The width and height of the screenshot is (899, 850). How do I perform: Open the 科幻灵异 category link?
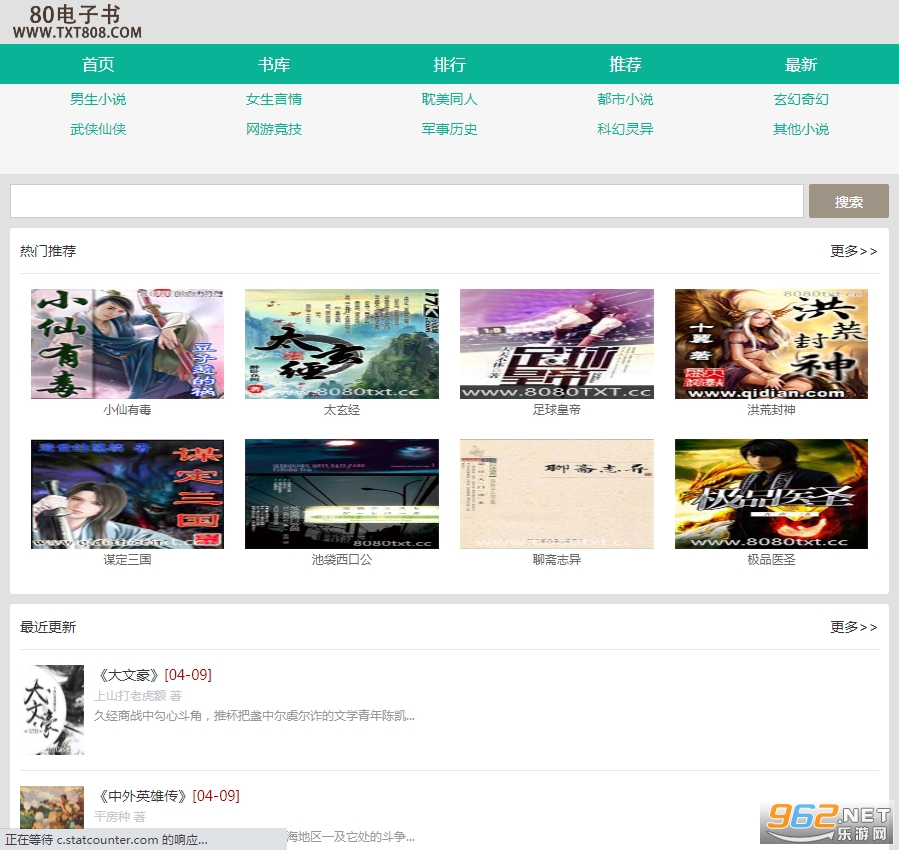click(625, 129)
